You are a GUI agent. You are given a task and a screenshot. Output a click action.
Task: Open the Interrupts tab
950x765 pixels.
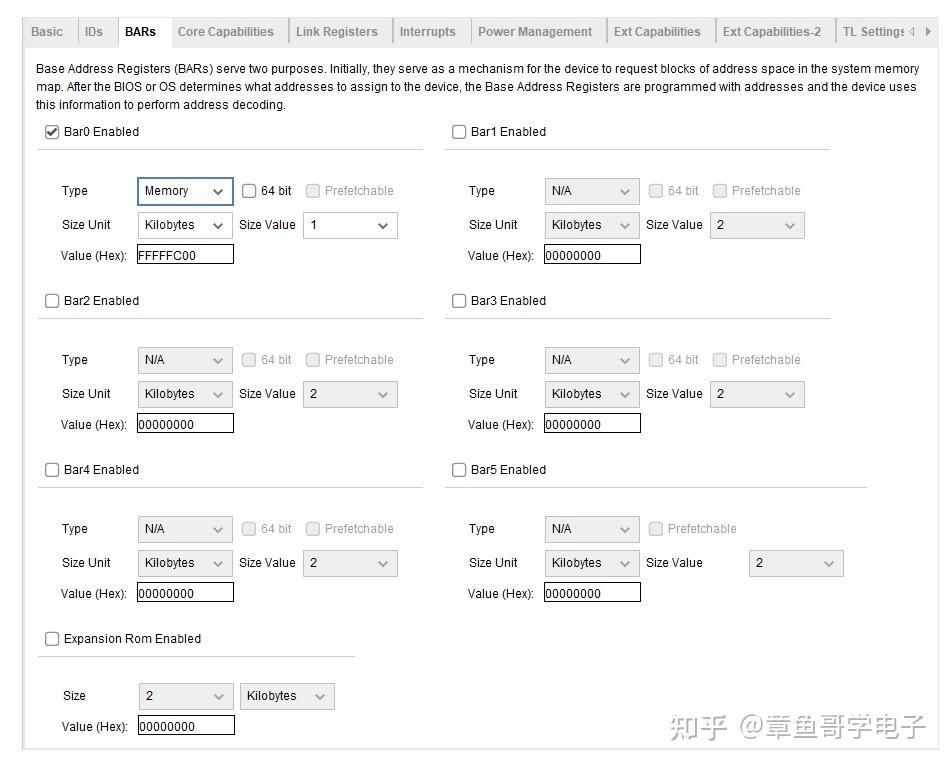[427, 32]
